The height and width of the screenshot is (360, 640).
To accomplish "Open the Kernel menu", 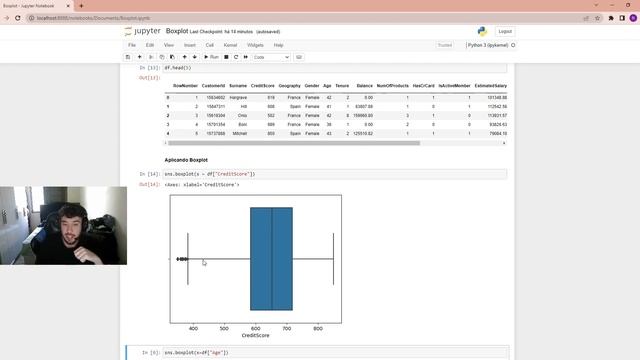I will coord(230,45).
